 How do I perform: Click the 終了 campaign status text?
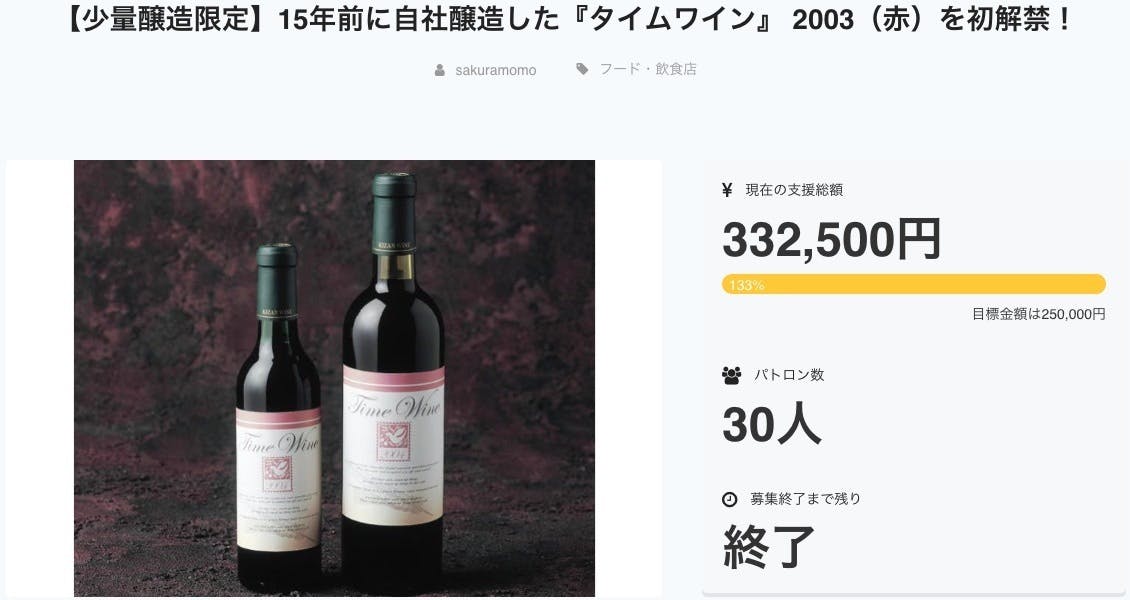(x=769, y=546)
